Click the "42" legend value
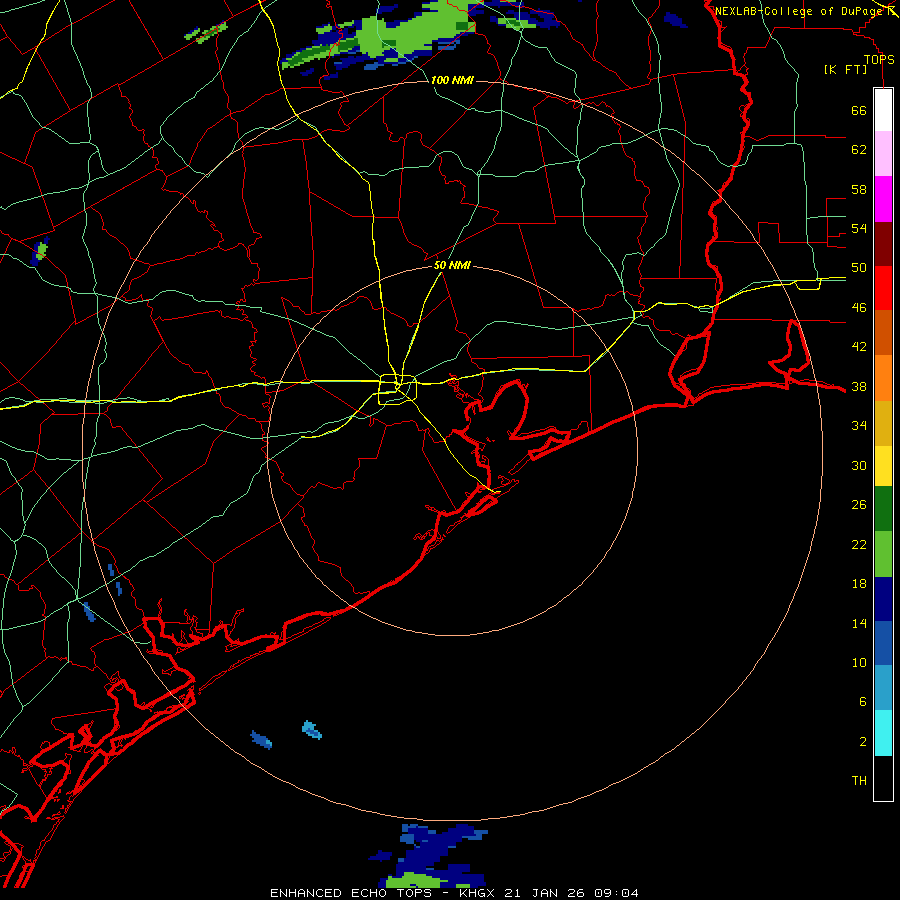Screen dimensions: 900x900 coord(859,347)
